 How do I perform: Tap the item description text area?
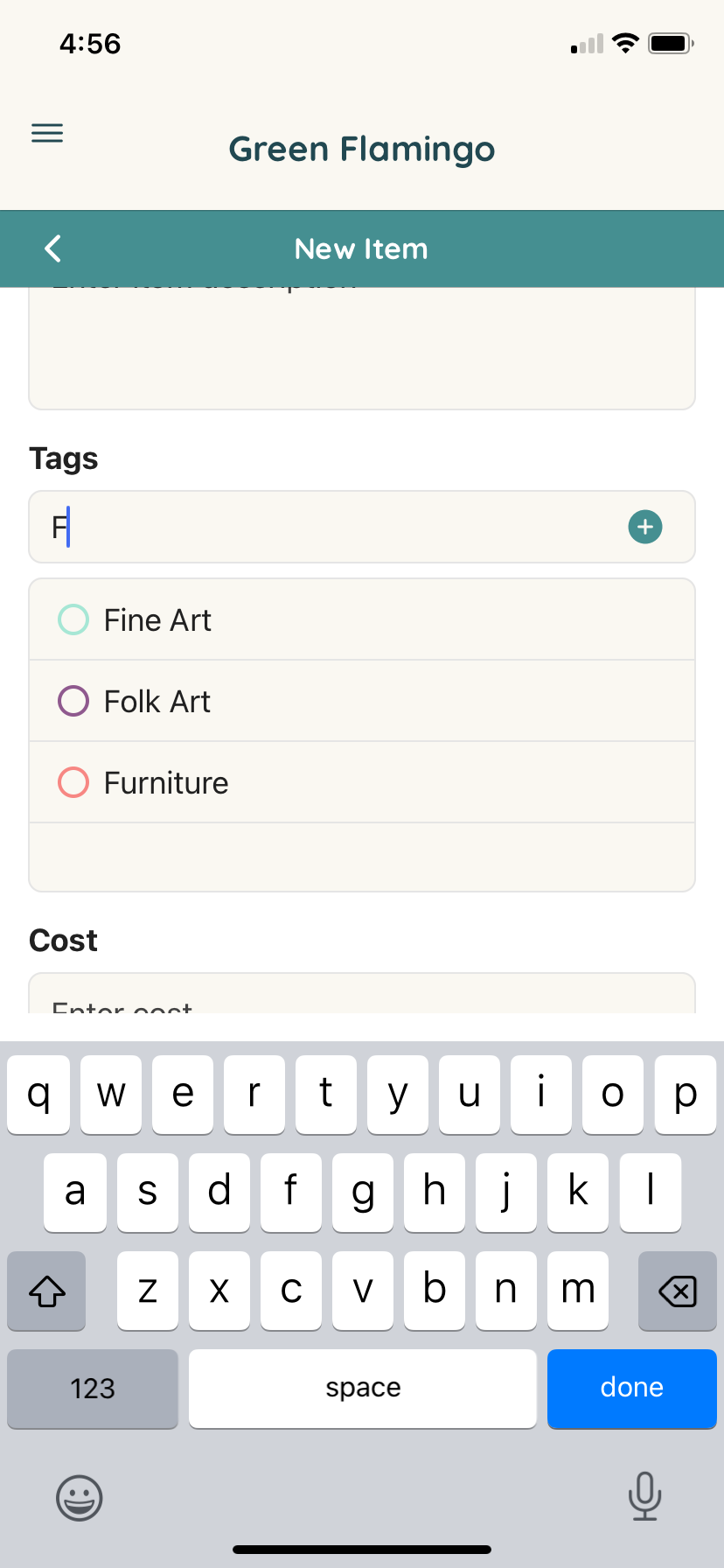pos(362,348)
